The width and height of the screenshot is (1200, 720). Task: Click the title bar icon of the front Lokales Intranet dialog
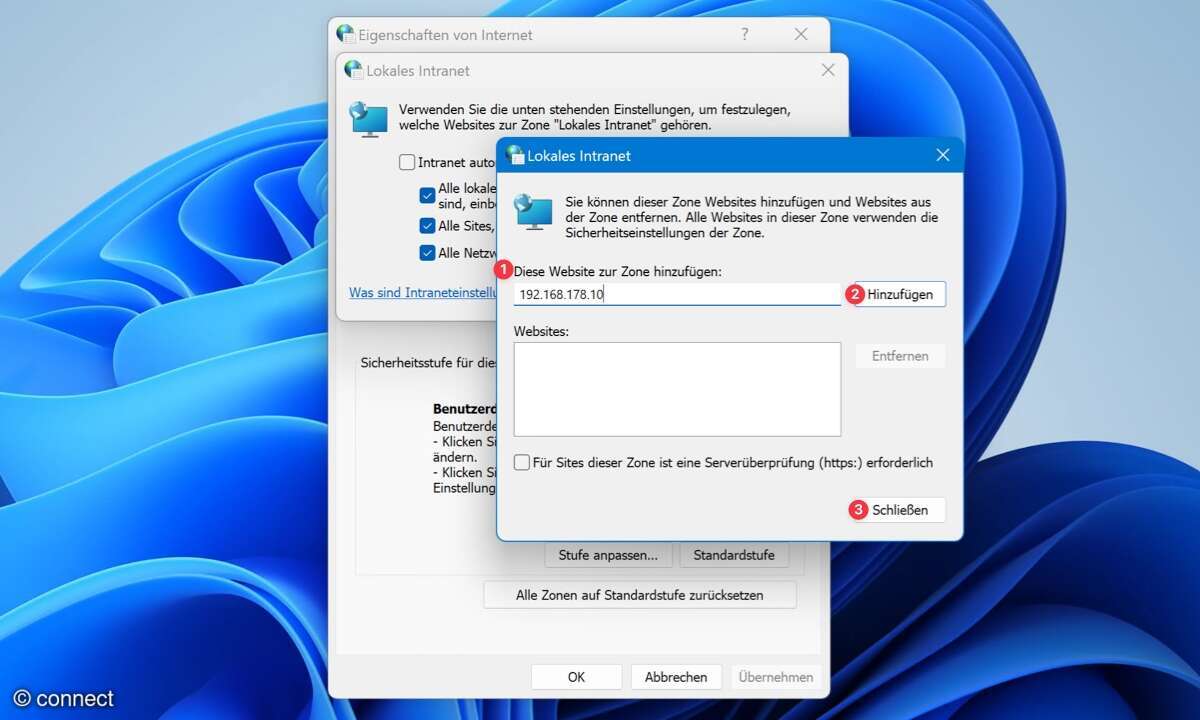pyautogui.click(x=515, y=155)
